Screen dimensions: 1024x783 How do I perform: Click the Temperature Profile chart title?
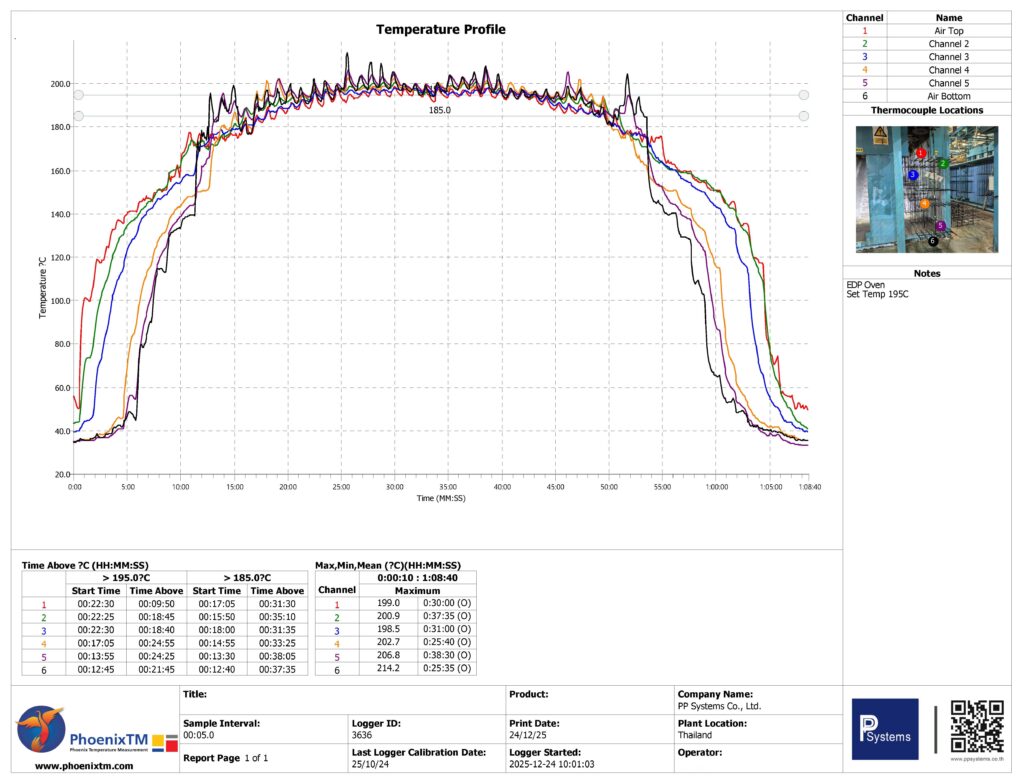tap(440, 29)
